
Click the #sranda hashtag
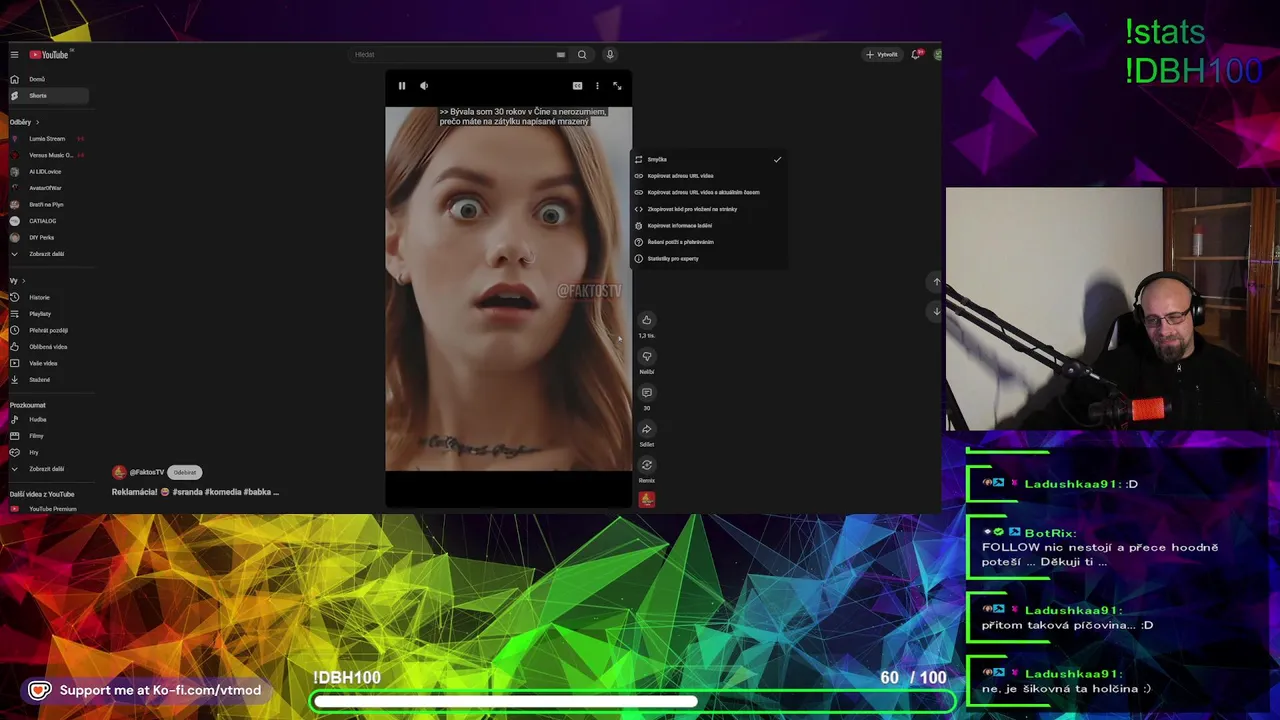point(189,492)
